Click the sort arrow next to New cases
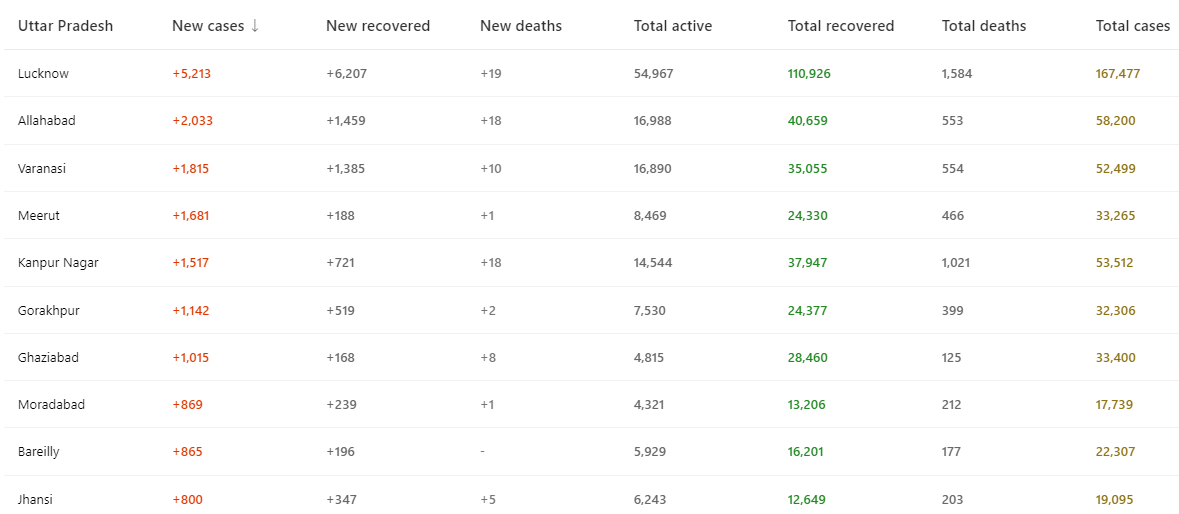Screen dimensions: 1179x514 (255, 26)
